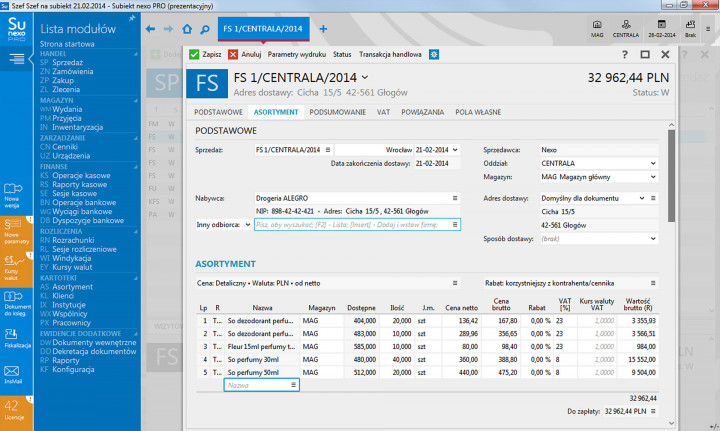The image size is (720, 431).
Task: Expand the Inny odbiorca dropdown
Action: tap(247, 225)
